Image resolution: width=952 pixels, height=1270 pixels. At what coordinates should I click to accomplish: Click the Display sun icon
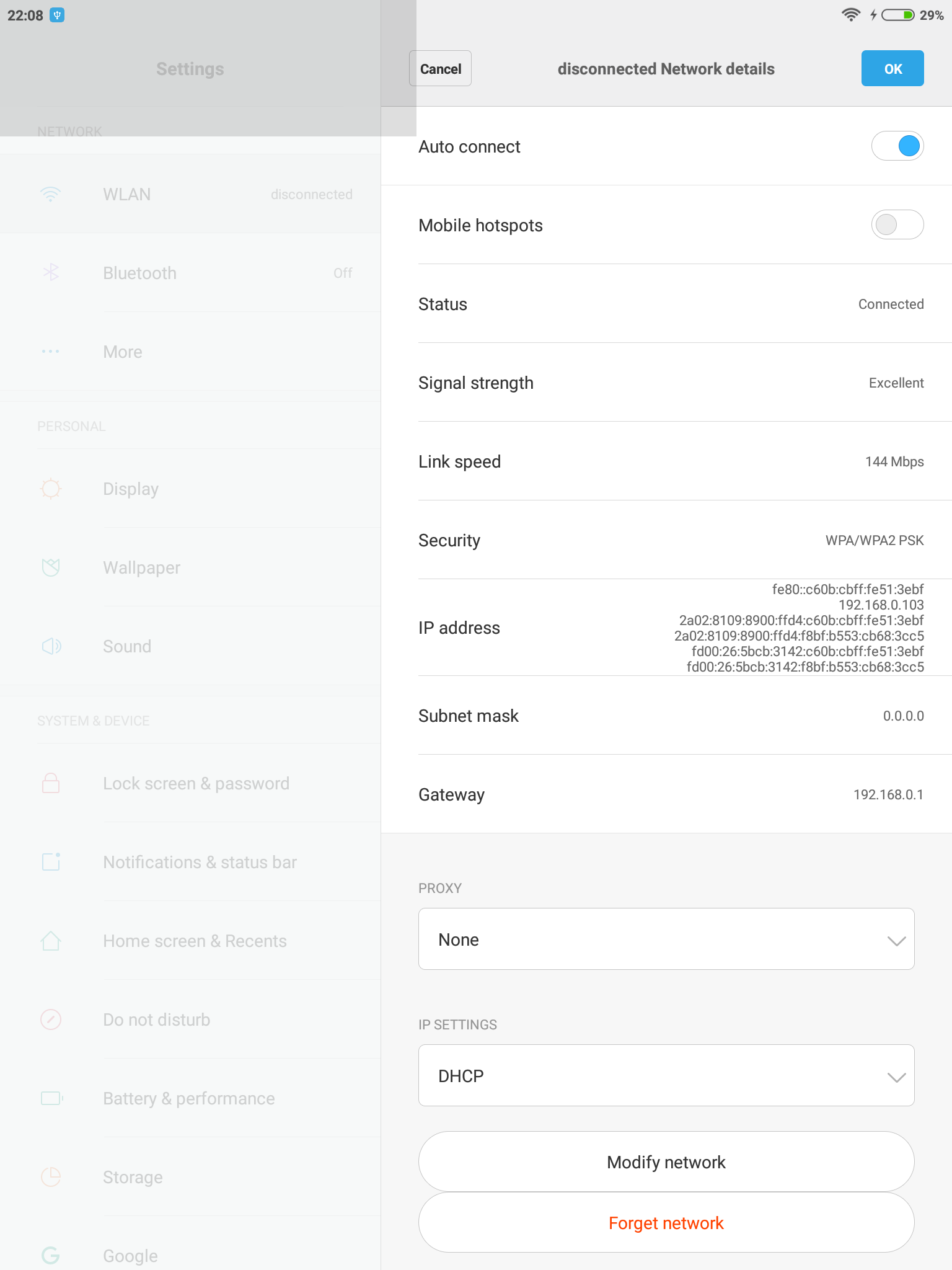(50, 489)
